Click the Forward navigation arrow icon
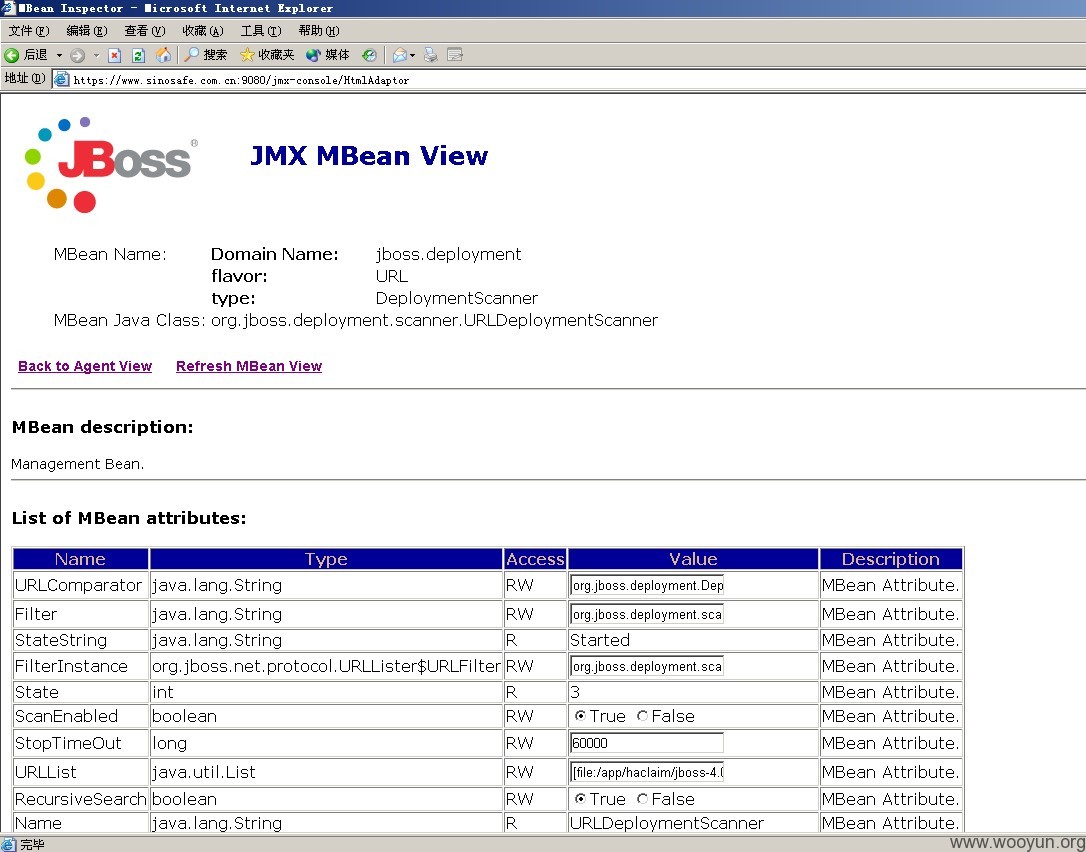Image resolution: width=1086 pixels, height=852 pixels. (78, 55)
